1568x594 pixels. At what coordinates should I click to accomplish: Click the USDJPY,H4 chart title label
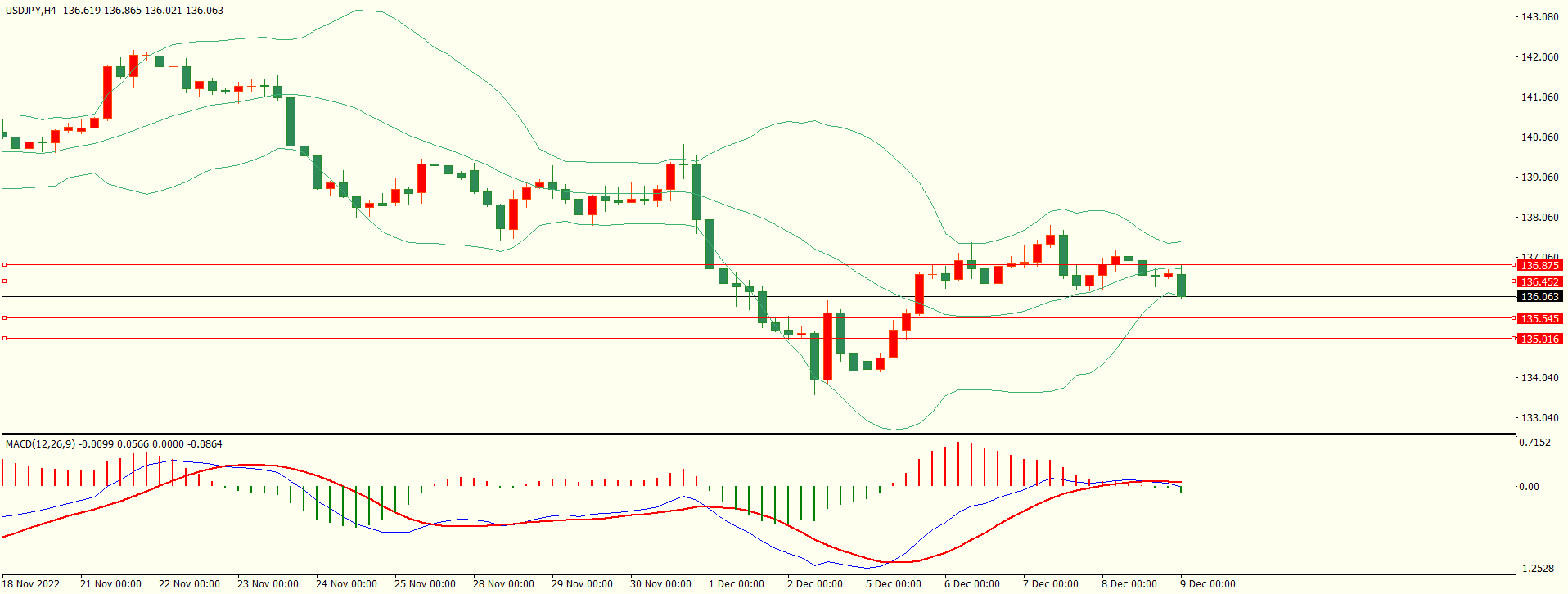coord(31,11)
